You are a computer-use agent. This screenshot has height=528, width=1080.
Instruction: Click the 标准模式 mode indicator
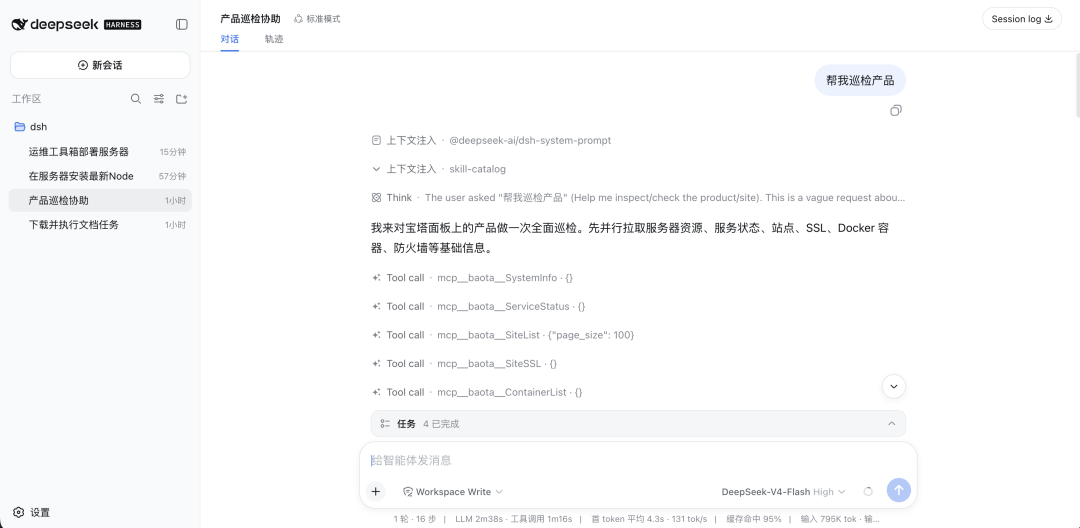(x=317, y=19)
